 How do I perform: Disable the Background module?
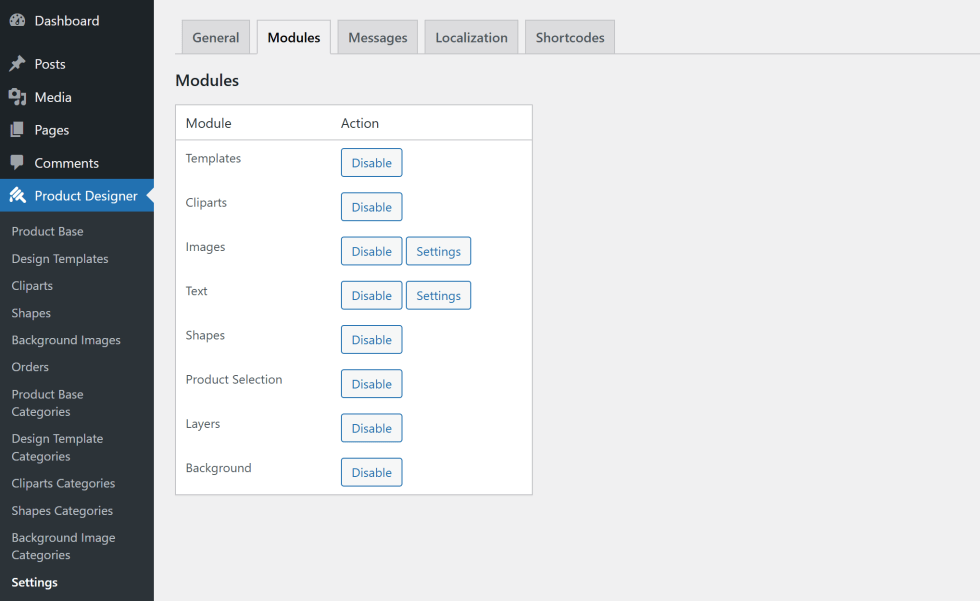[x=371, y=472]
